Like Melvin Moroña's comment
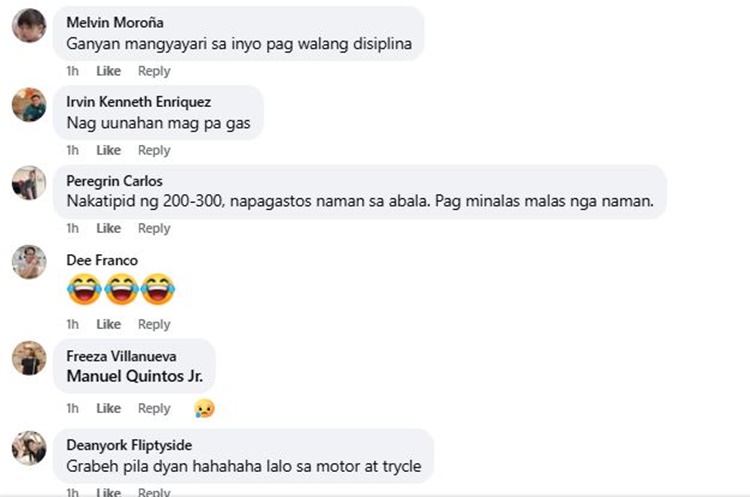The height and width of the screenshot is (497, 750). [x=109, y=71]
